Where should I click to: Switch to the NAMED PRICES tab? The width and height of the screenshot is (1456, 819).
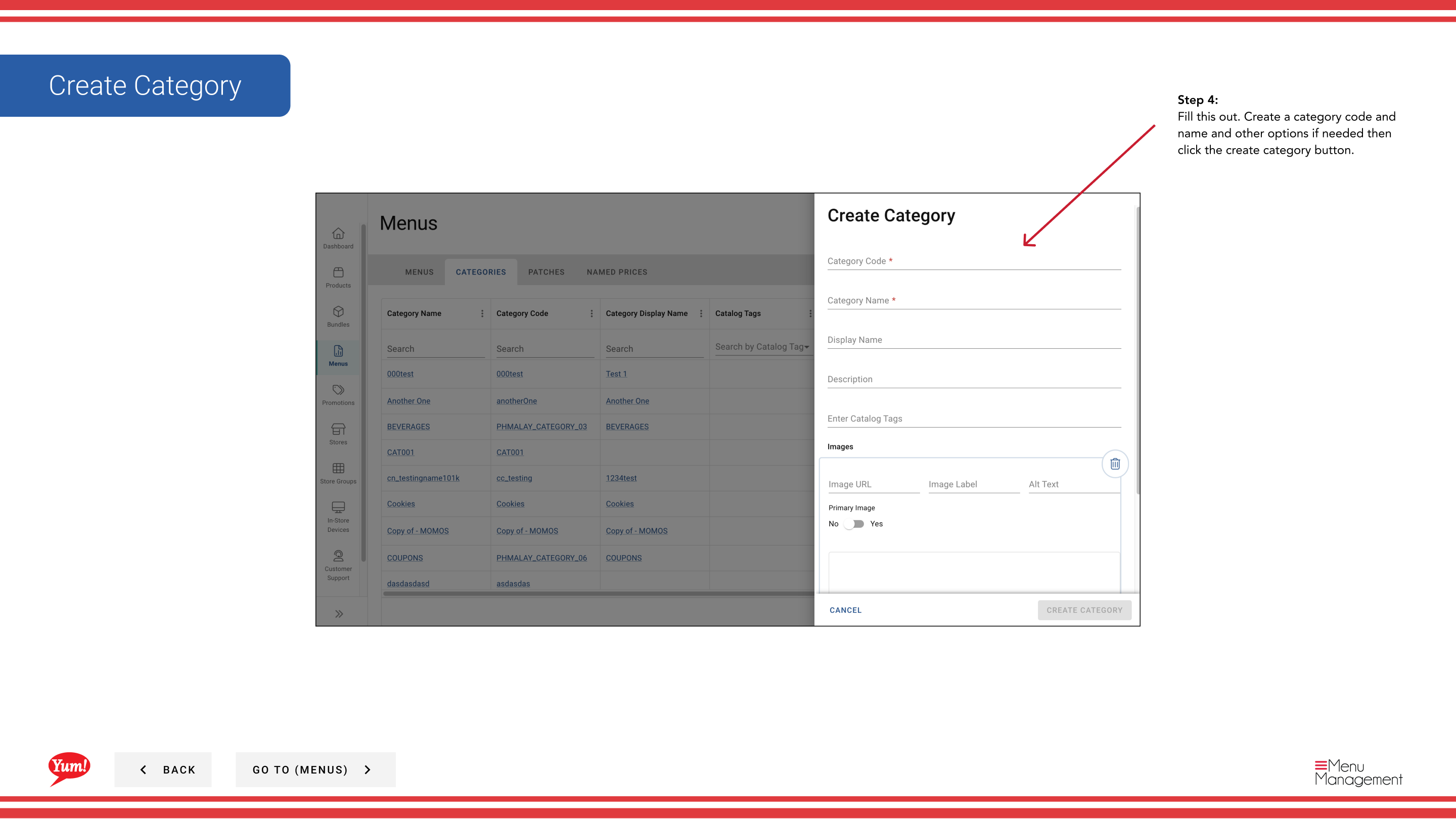(x=617, y=272)
